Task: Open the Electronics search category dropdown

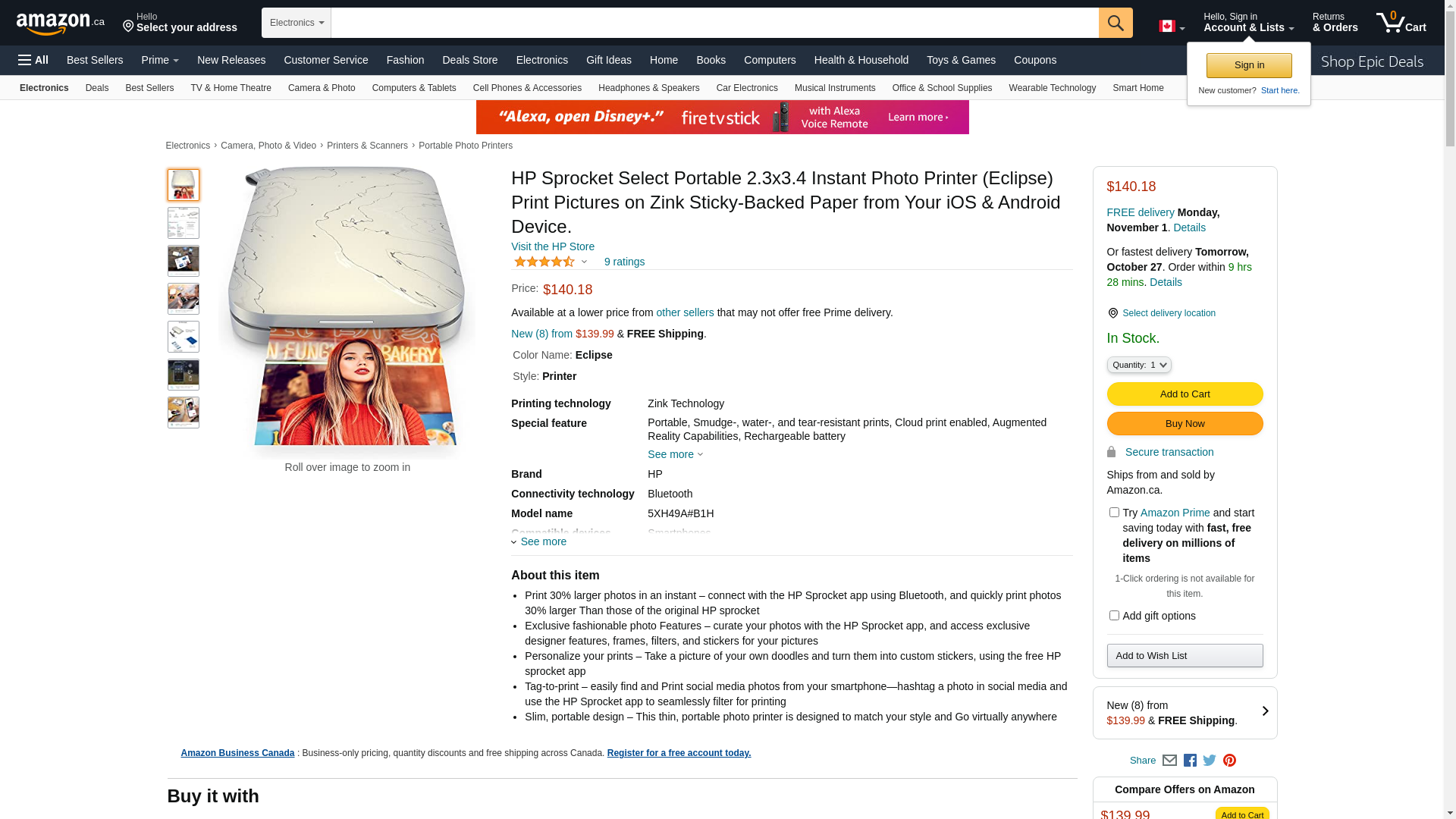Action: click(297, 23)
